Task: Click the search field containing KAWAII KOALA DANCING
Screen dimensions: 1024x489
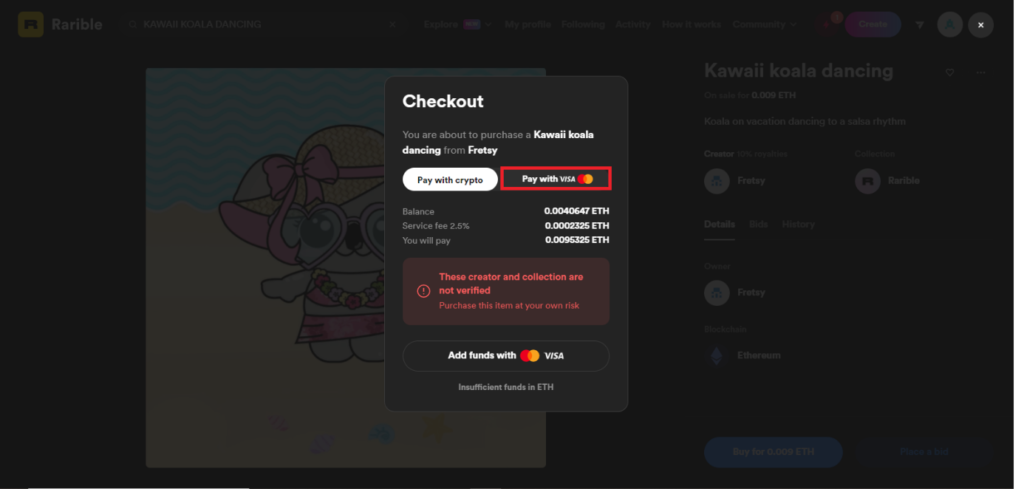Action: coord(261,25)
